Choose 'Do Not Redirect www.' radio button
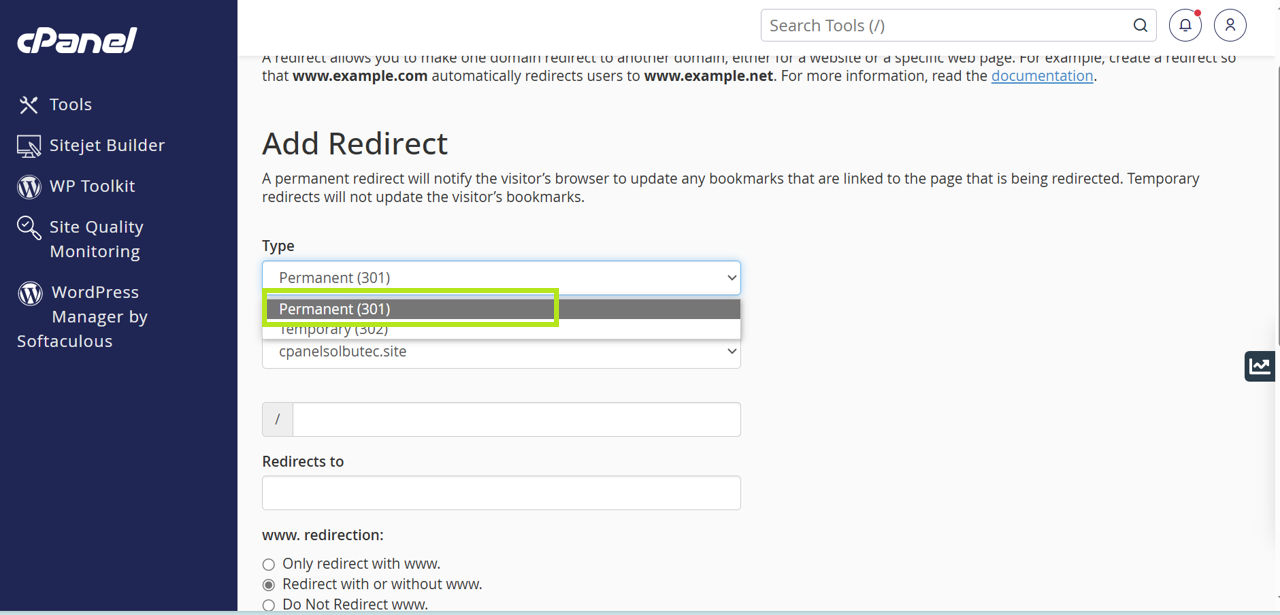Viewport: 1280px width, 615px height. 268,605
